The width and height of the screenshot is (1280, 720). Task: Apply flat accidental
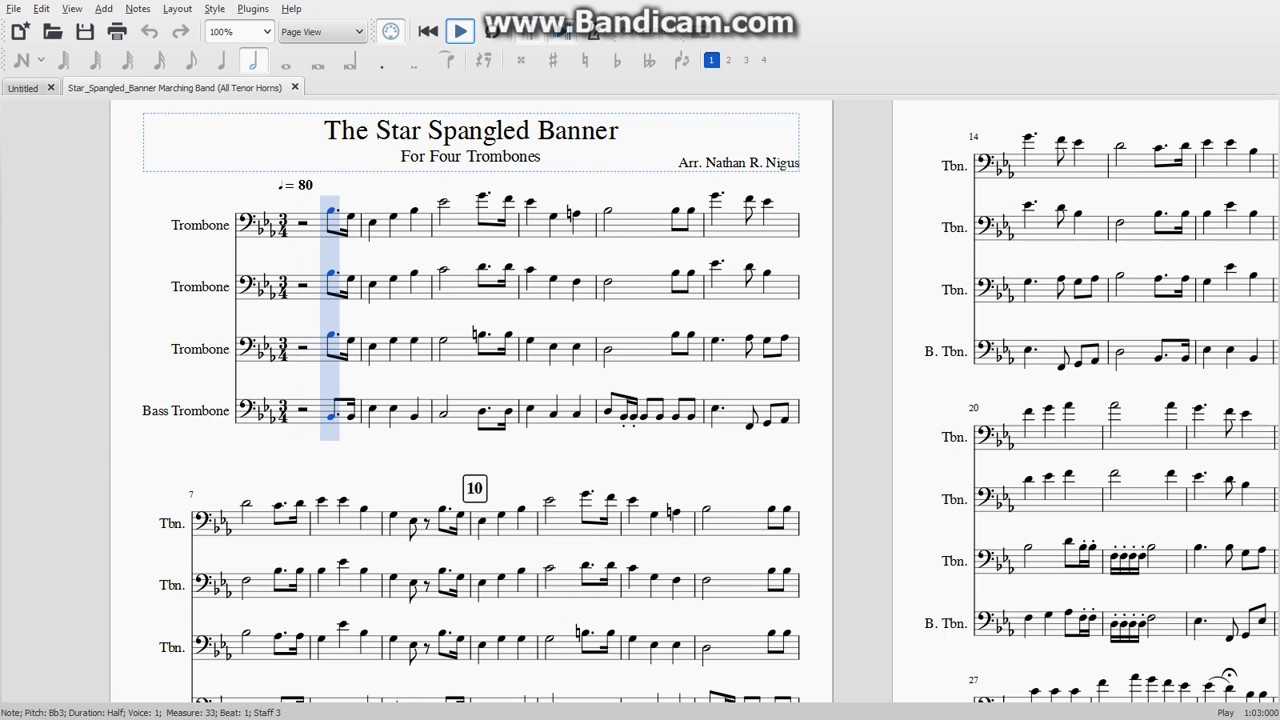[x=617, y=61]
